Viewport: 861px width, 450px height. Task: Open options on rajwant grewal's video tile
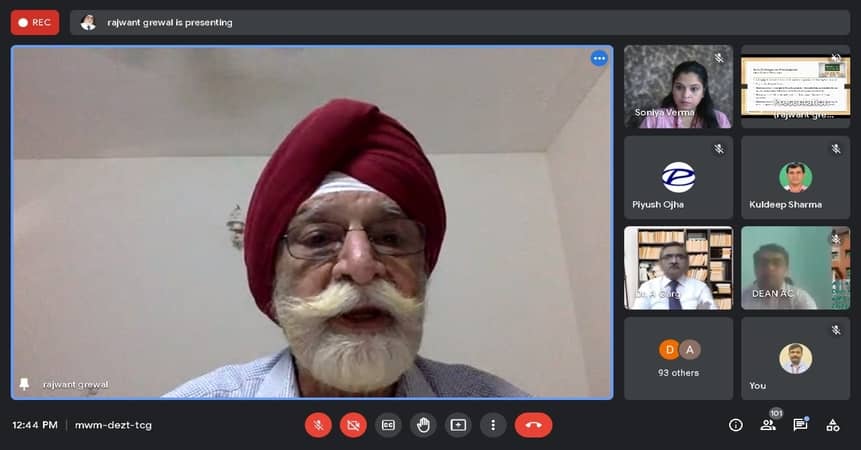click(599, 58)
